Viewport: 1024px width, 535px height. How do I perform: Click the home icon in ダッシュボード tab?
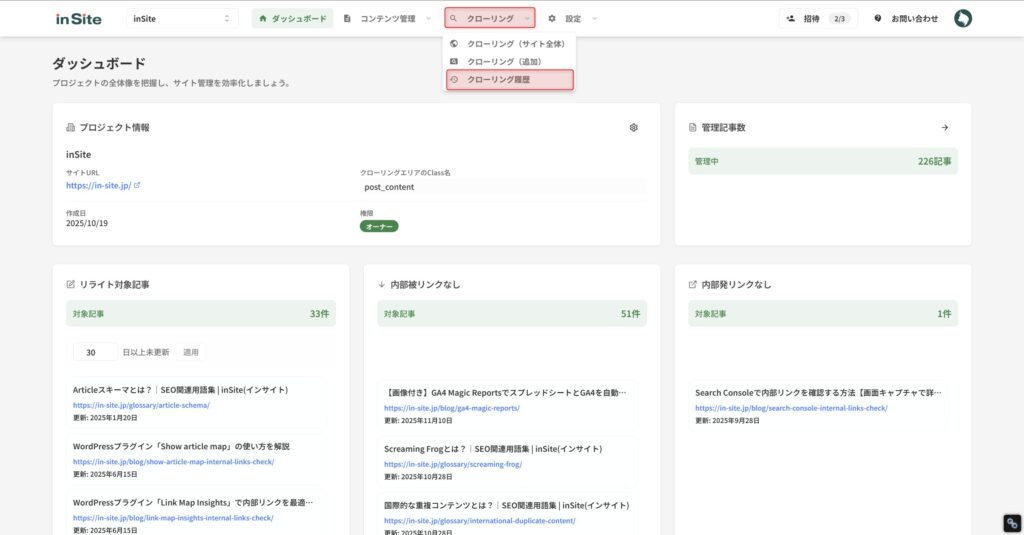(x=263, y=18)
